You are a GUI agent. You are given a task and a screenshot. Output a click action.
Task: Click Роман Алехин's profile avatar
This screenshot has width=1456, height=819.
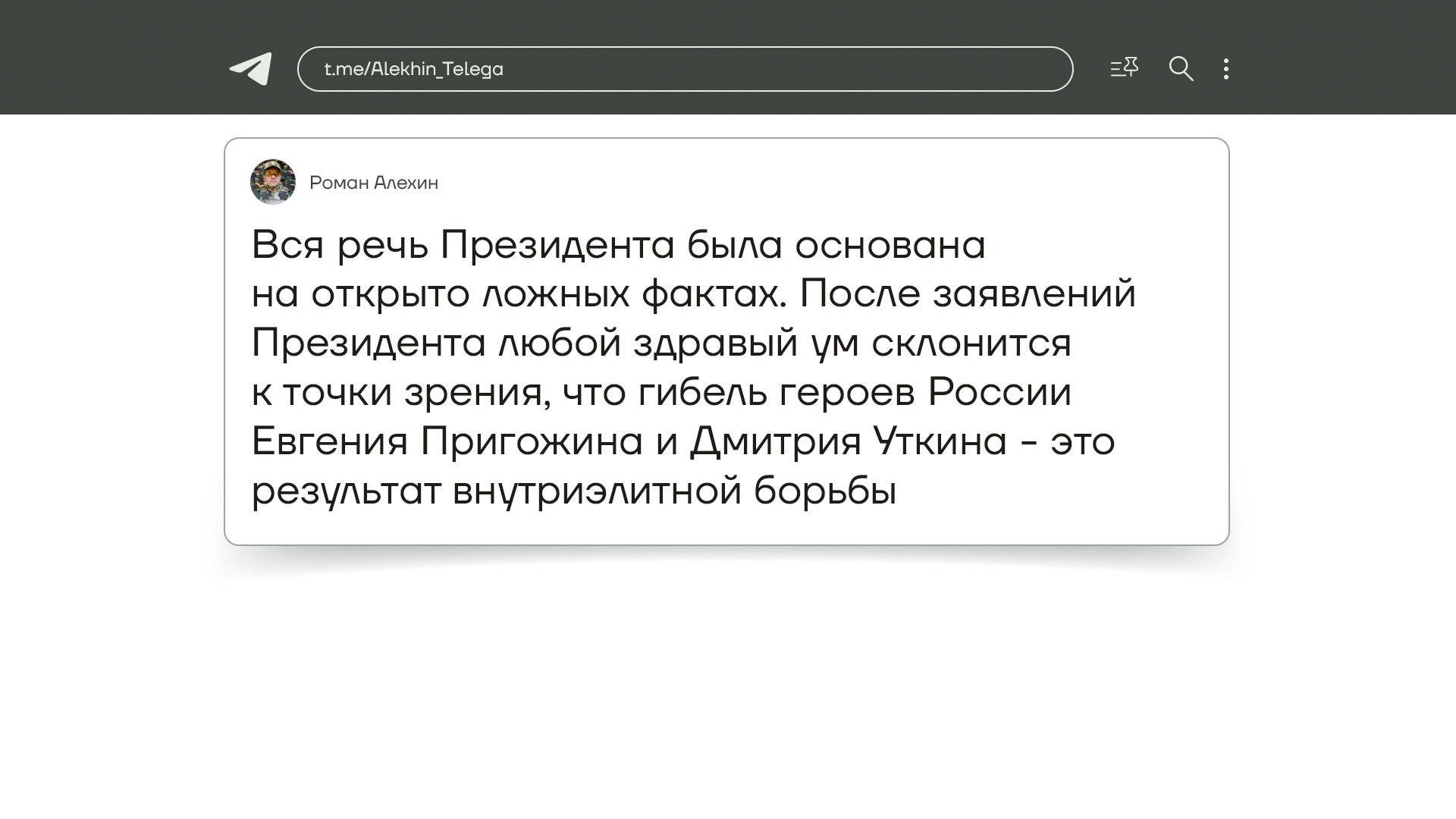(x=273, y=182)
